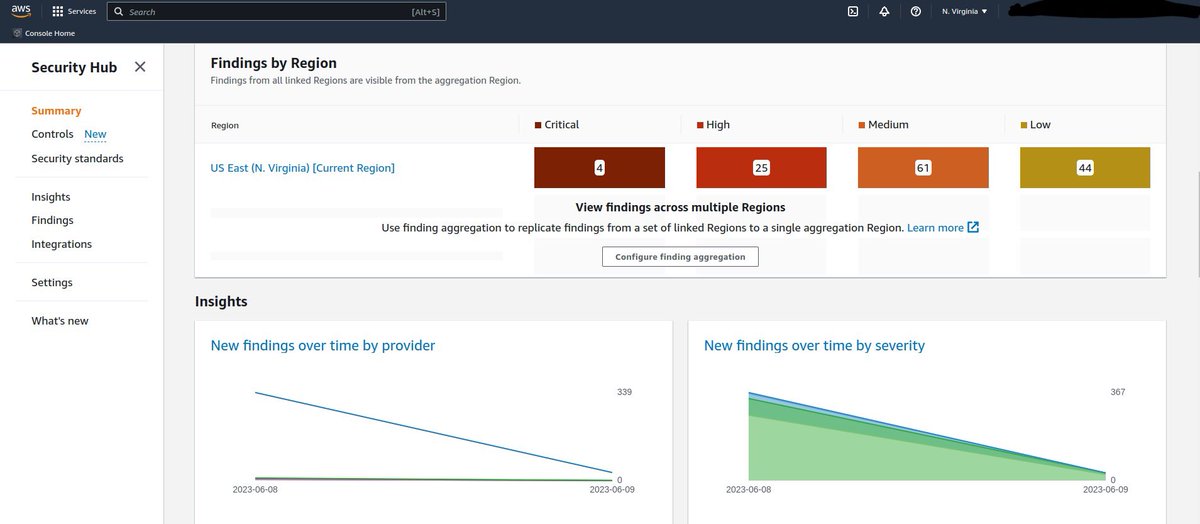Click the 367 value on severity chart
This screenshot has width=1200, height=524.
pos(1118,392)
